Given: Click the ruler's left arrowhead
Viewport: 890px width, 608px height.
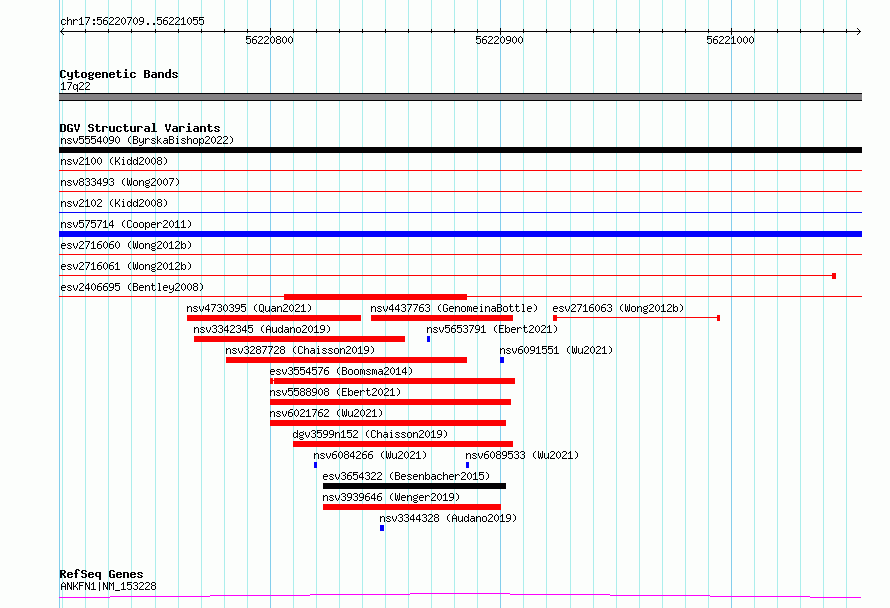Looking at the screenshot, I should click(62, 31).
